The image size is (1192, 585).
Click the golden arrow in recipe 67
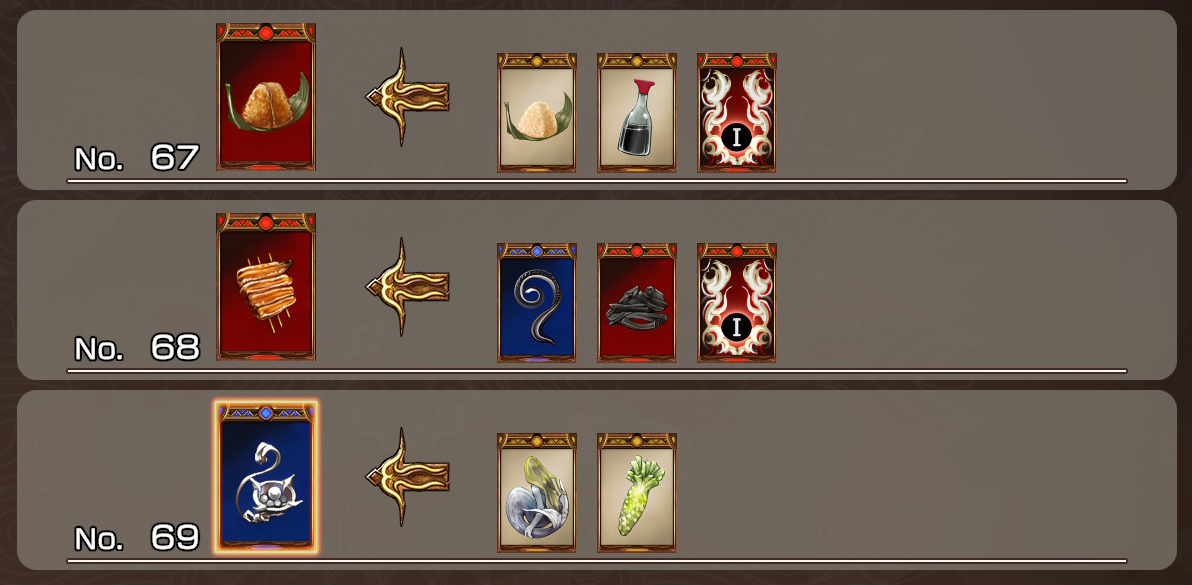(x=408, y=96)
